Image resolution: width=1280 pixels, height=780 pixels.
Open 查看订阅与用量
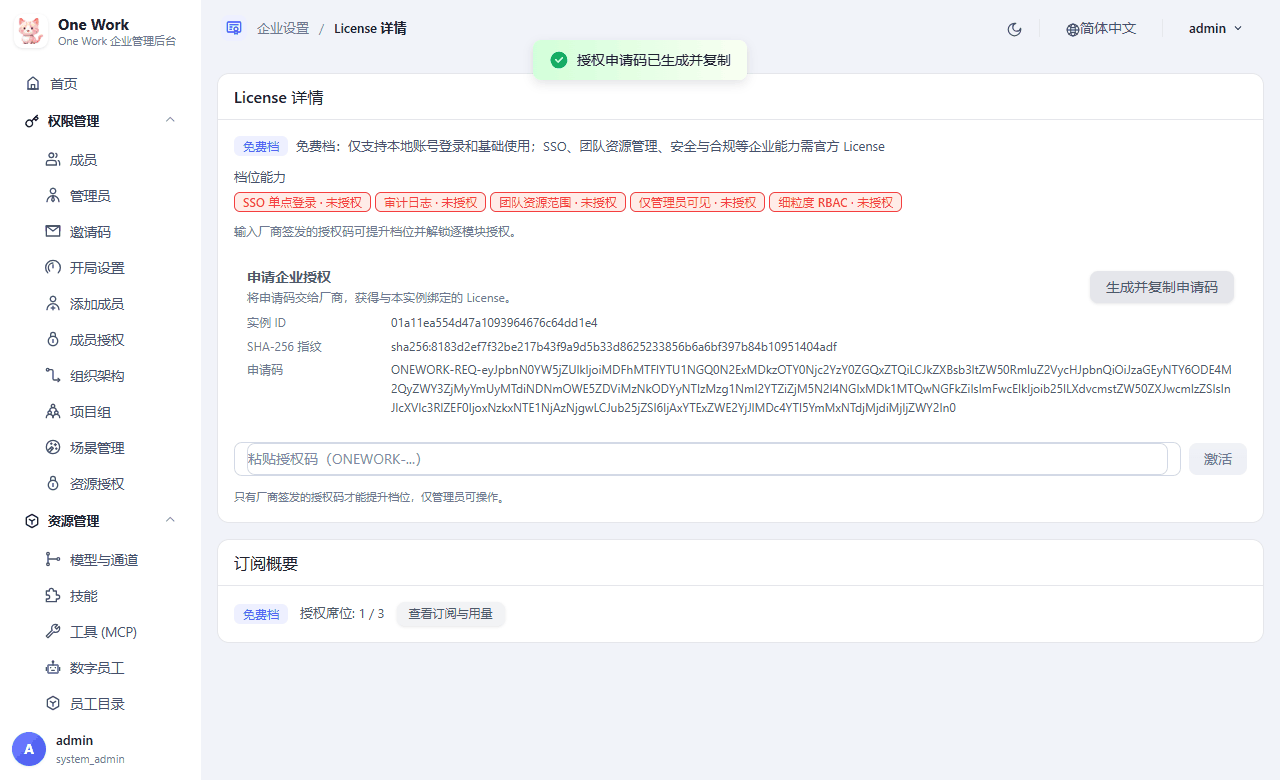(451, 614)
